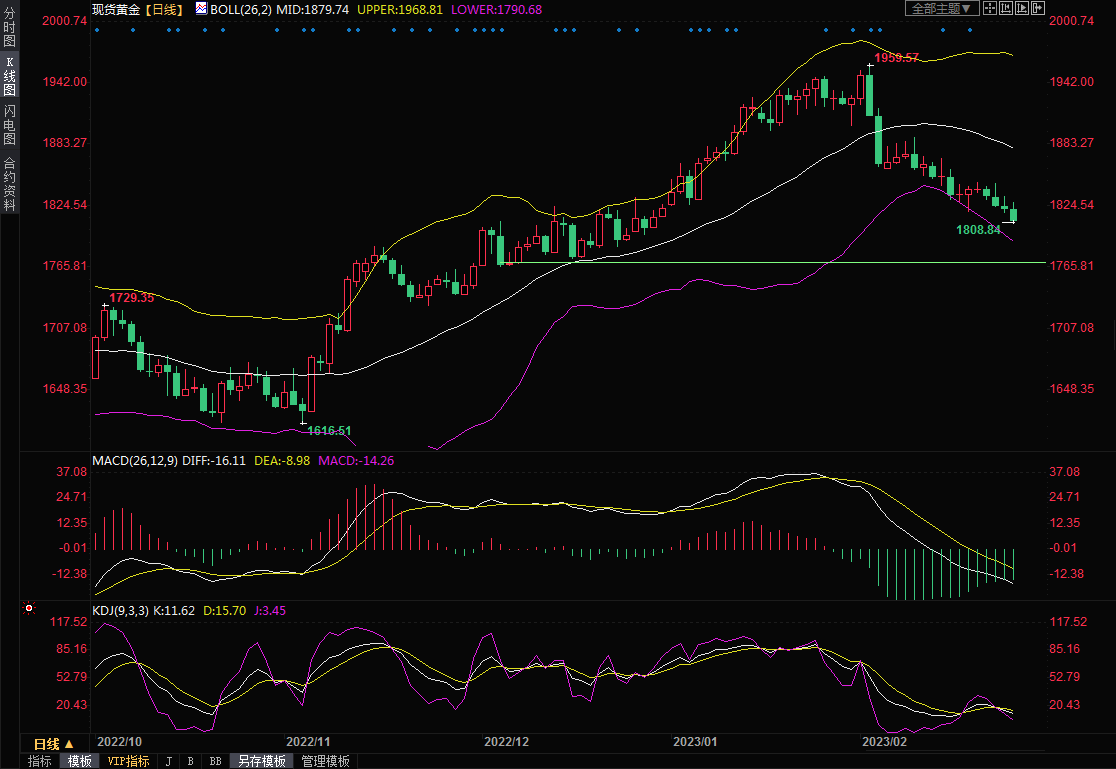Click the 管理模板 button
Image resolution: width=1116 pixels, height=769 pixels.
point(326,761)
